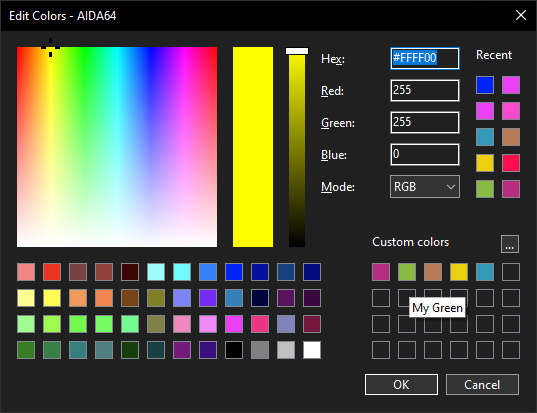Viewport: 537px width, 413px height.
Task: Select the white swatch in basic palette
Action: coord(312,350)
